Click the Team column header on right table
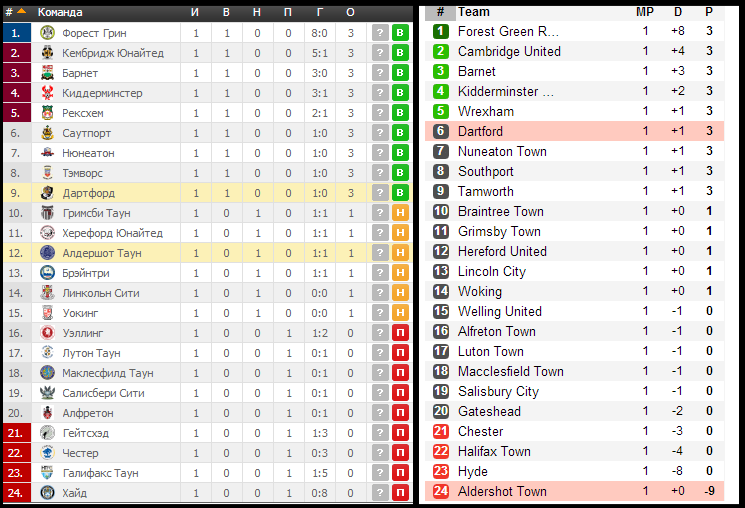This screenshot has width=745, height=508. (x=473, y=12)
